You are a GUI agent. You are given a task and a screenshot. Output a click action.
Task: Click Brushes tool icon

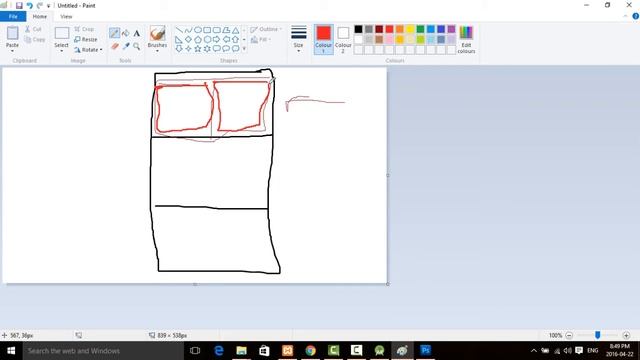pyautogui.click(x=157, y=33)
